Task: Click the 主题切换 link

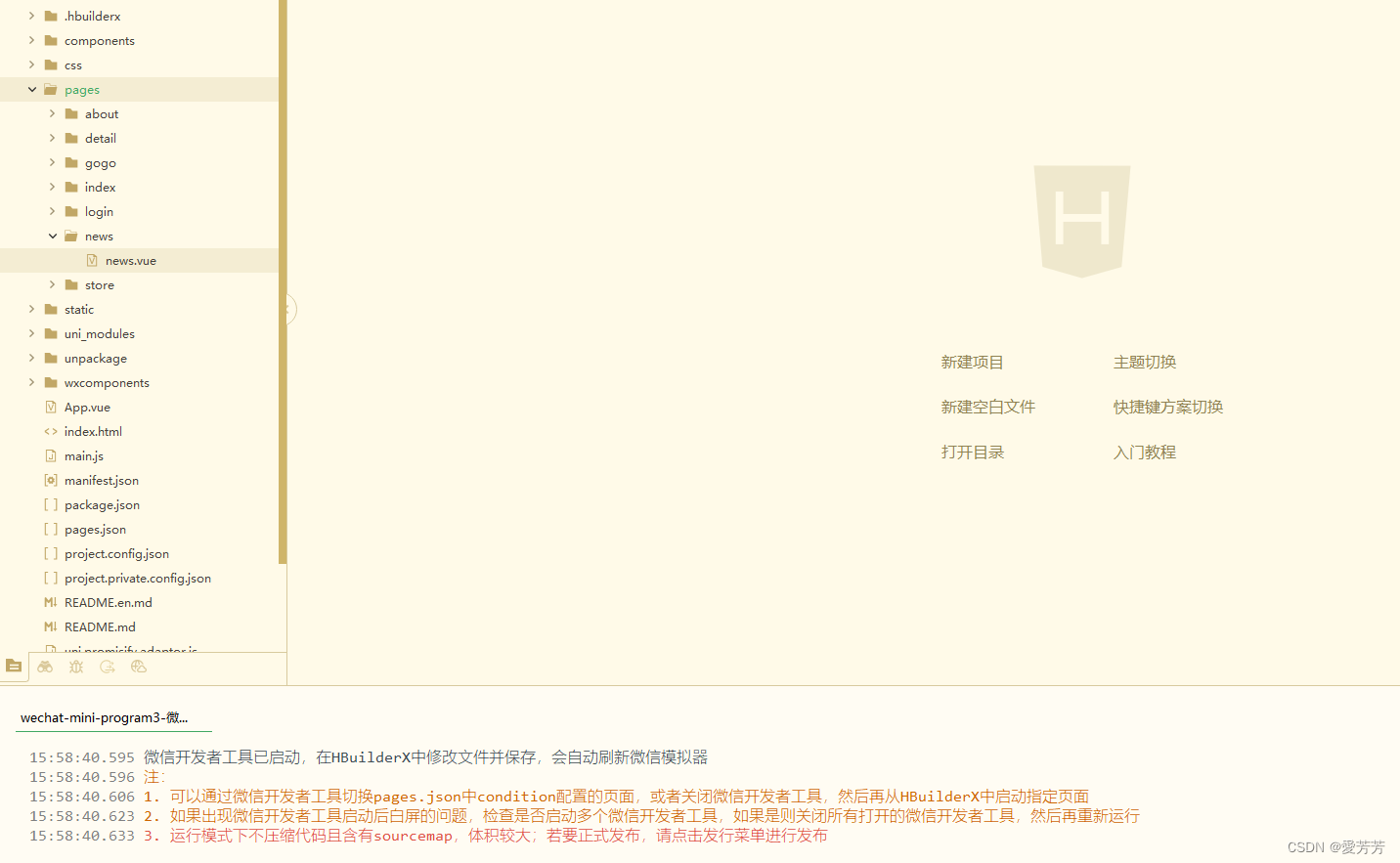Action: pyautogui.click(x=1145, y=362)
